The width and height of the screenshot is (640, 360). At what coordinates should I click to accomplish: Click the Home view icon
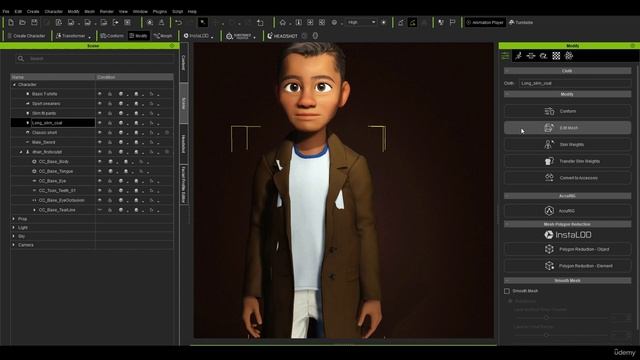tap(282, 22)
